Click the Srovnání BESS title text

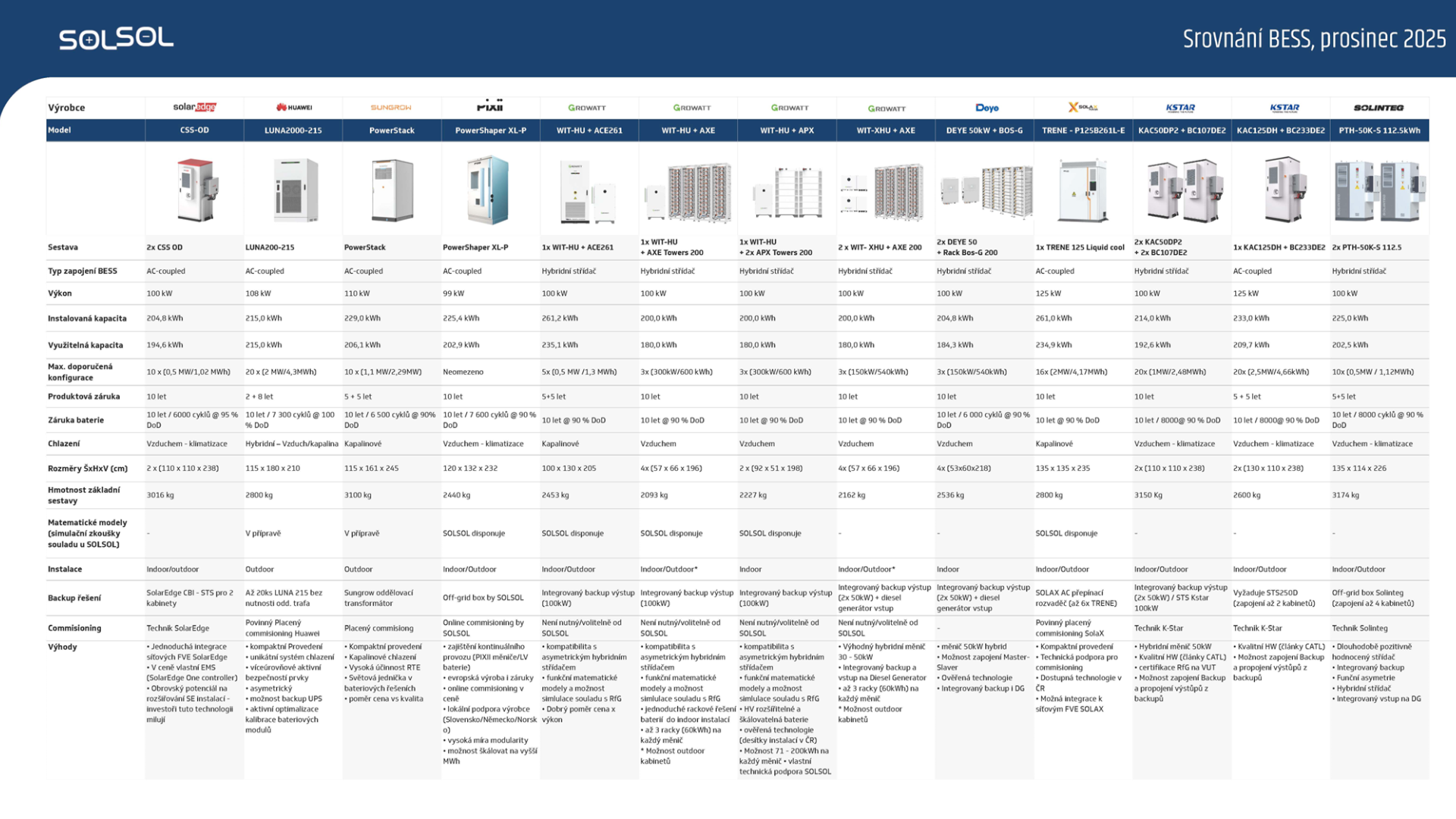[x=1313, y=39]
